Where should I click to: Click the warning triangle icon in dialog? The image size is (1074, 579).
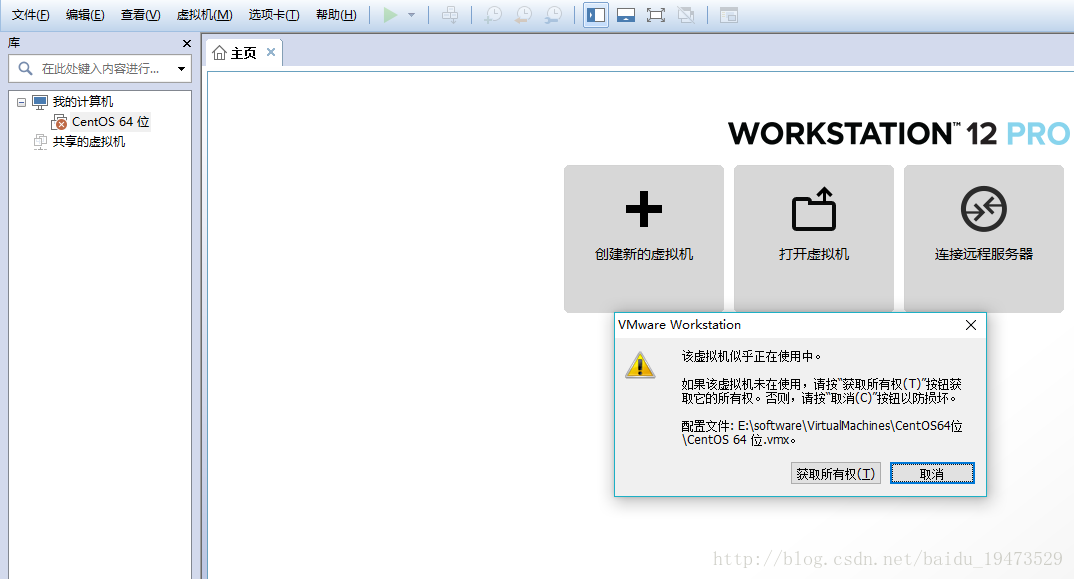click(640, 365)
